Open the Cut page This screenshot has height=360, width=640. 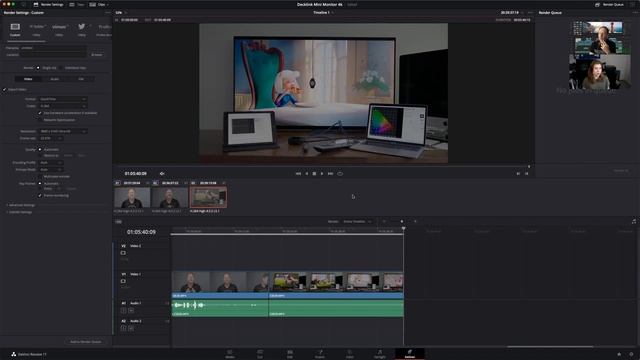260,353
